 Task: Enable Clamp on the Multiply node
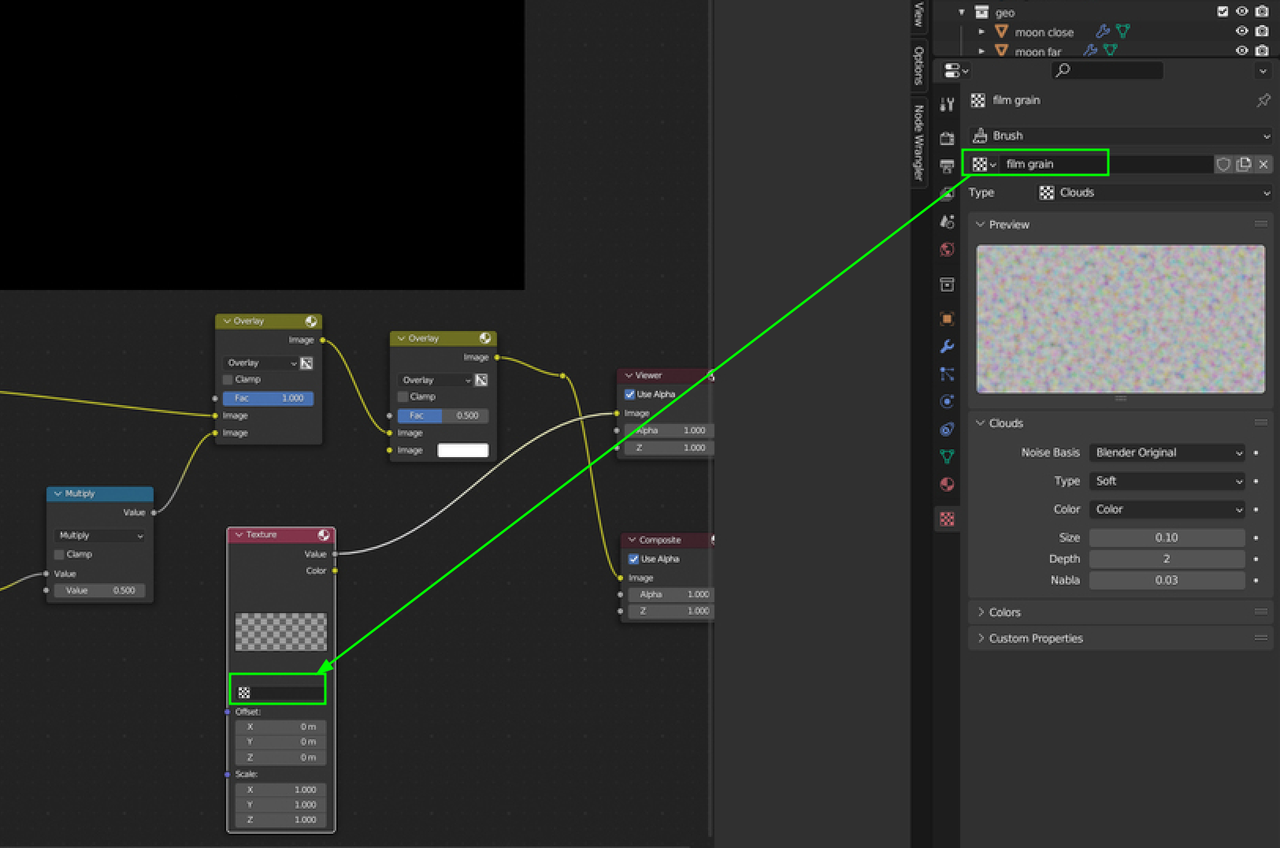click(59, 554)
